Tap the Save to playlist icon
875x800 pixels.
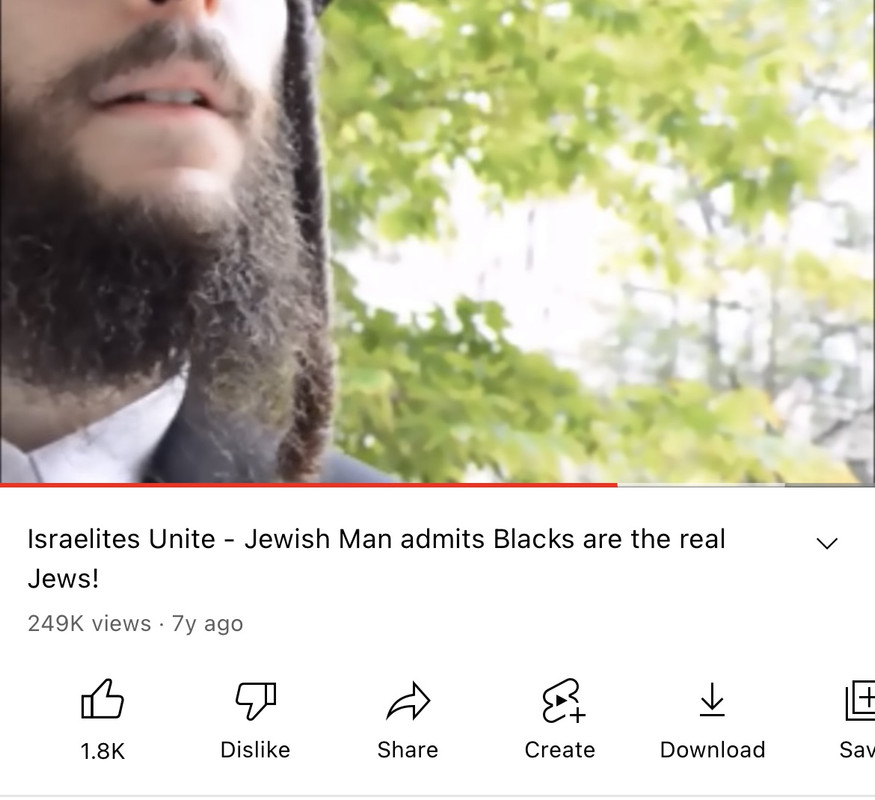click(860, 700)
